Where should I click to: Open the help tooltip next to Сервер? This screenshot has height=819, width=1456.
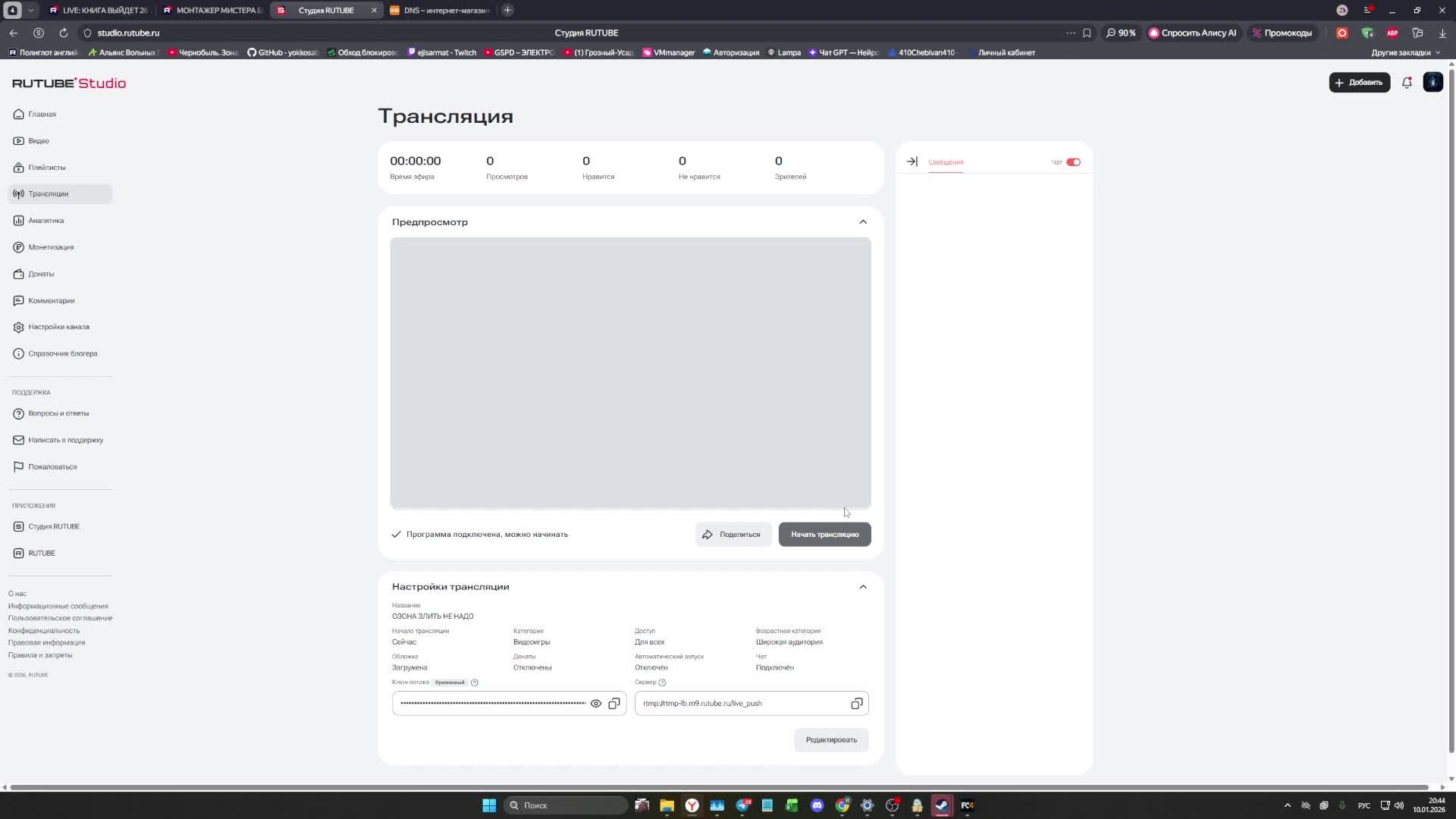click(x=662, y=682)
